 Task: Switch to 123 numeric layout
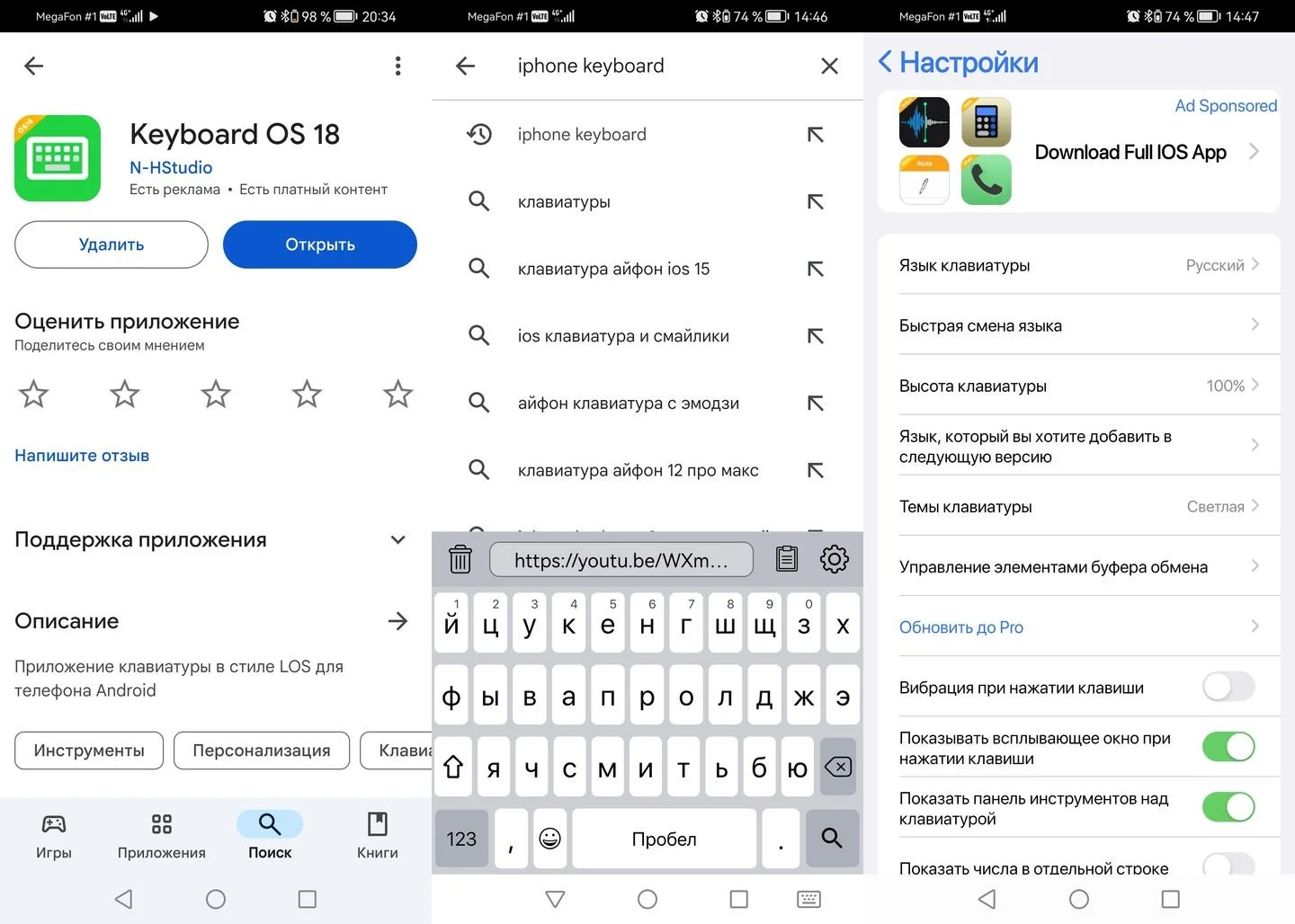(x=461, y=839)
